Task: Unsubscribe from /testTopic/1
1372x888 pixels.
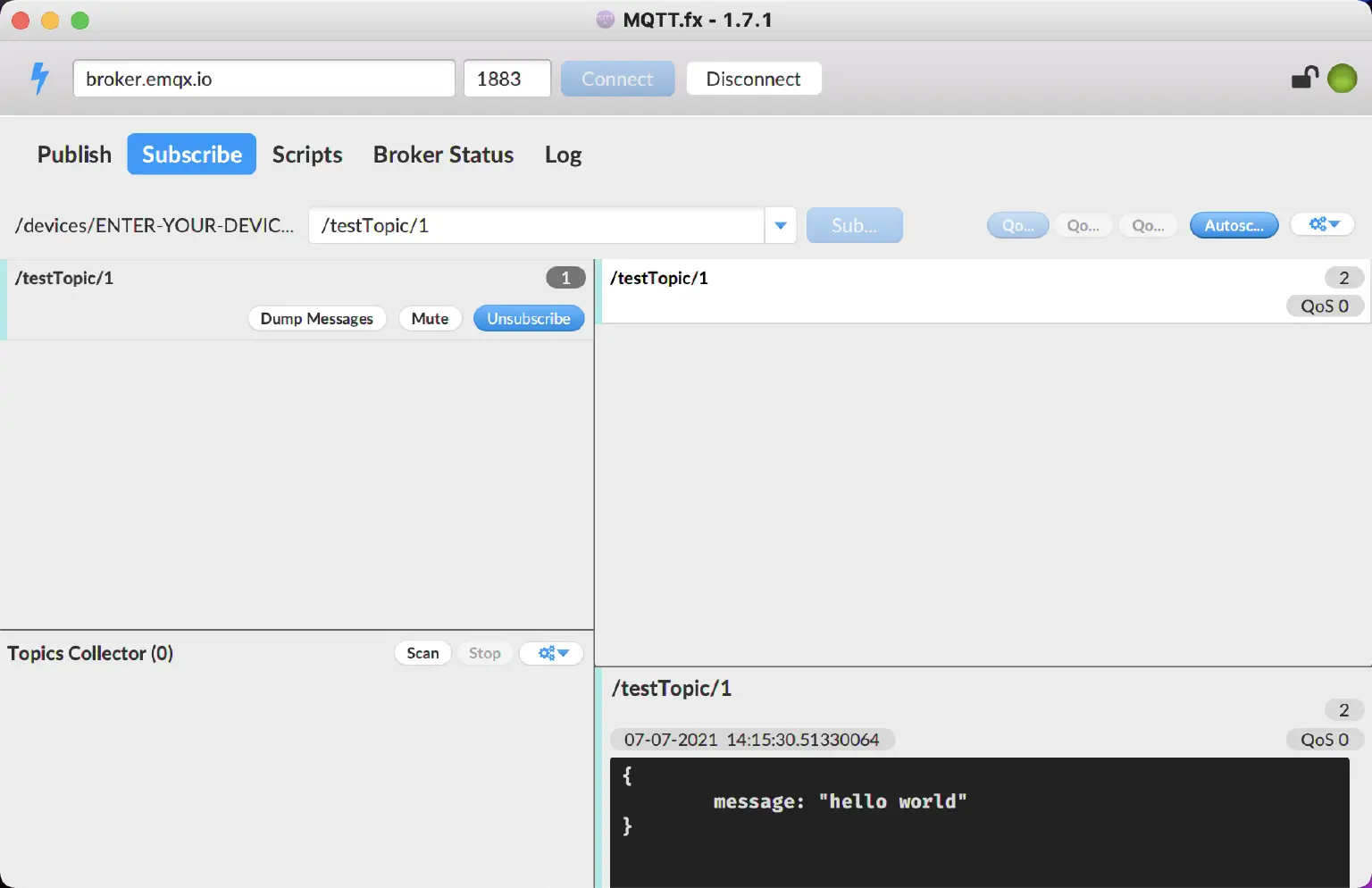Action: point(529,318)
